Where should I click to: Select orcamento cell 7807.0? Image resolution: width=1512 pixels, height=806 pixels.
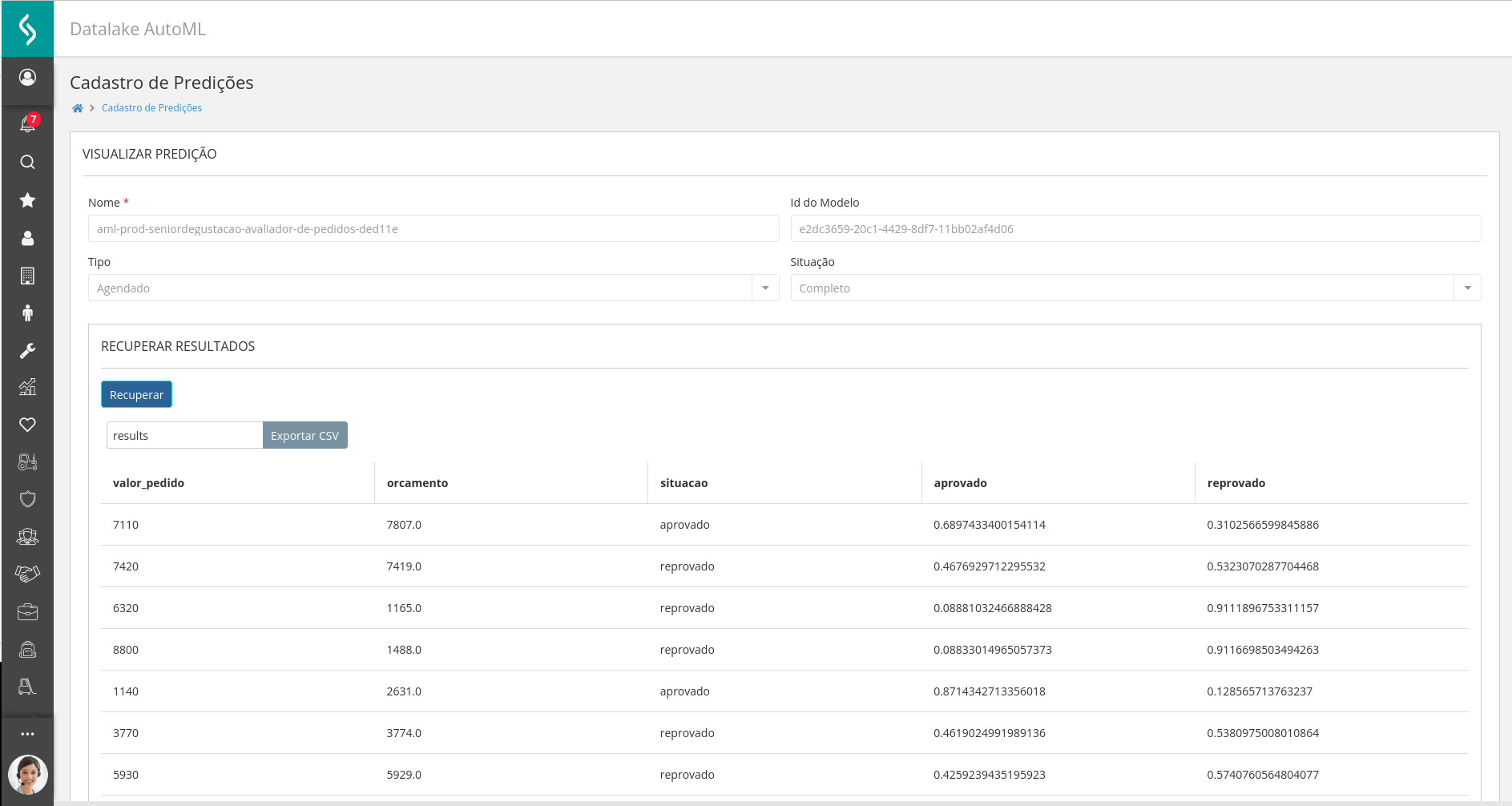coord(404,525)
